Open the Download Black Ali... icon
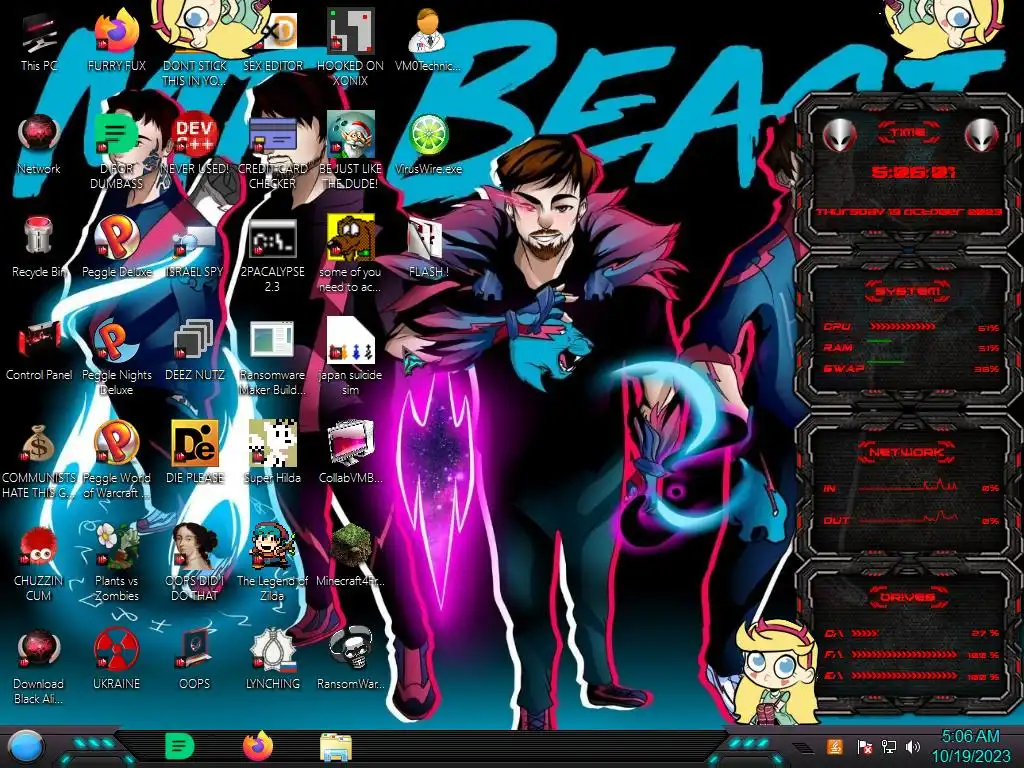Image resolution: width=1024 pixels, height=768 pixels. [x=39, y=667]
